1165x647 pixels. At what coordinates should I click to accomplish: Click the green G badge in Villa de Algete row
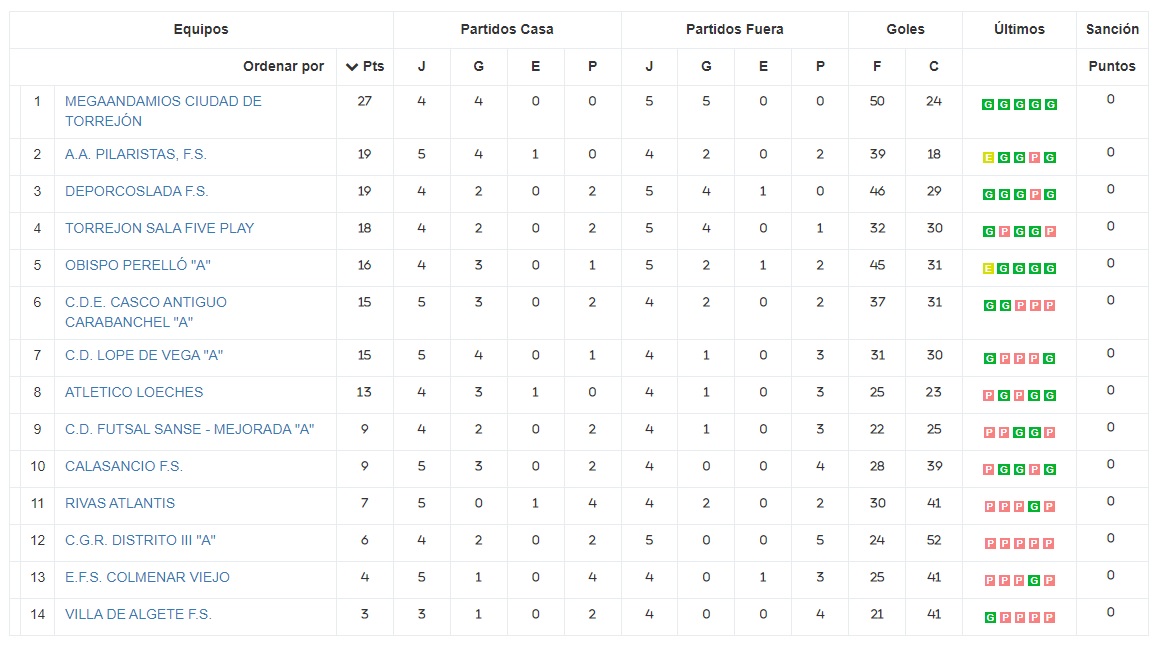pyautogui.click(x=988, y=618)
